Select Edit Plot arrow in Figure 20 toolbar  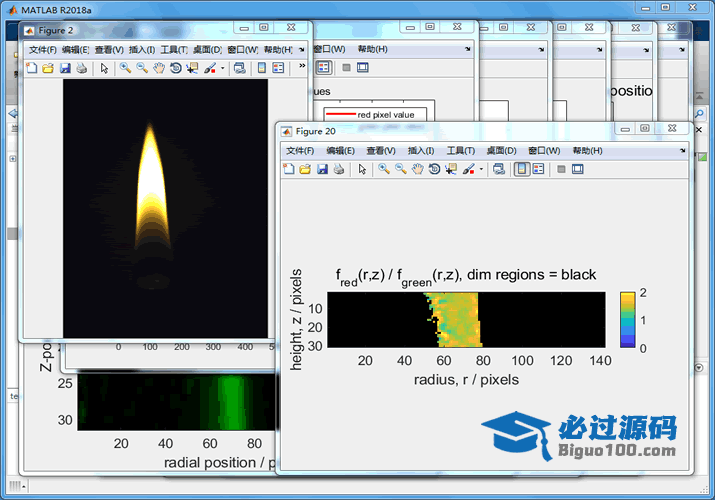coord(362,170)
